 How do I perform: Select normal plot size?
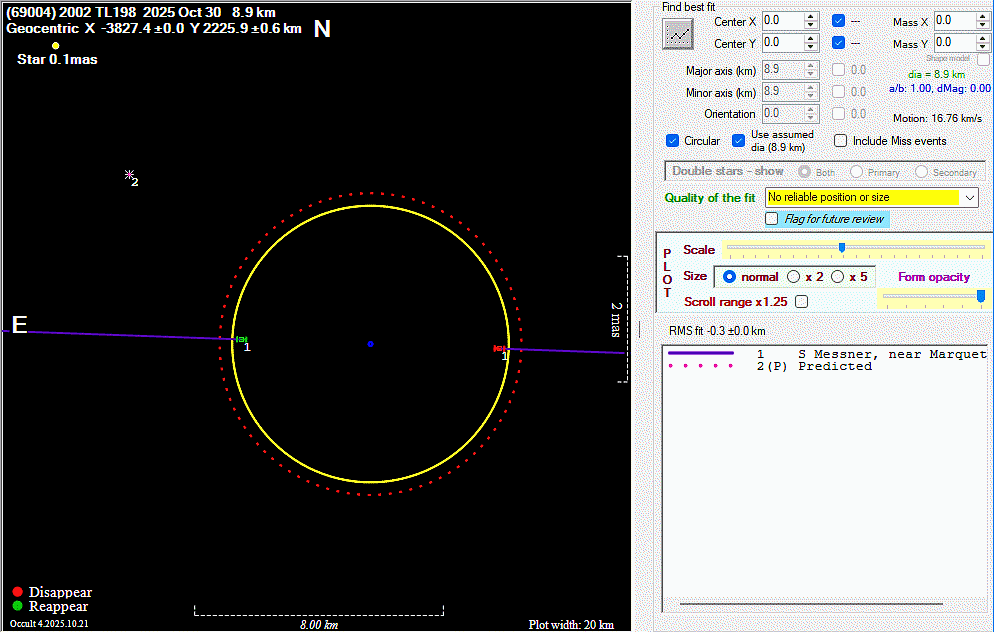coord(729,277)
